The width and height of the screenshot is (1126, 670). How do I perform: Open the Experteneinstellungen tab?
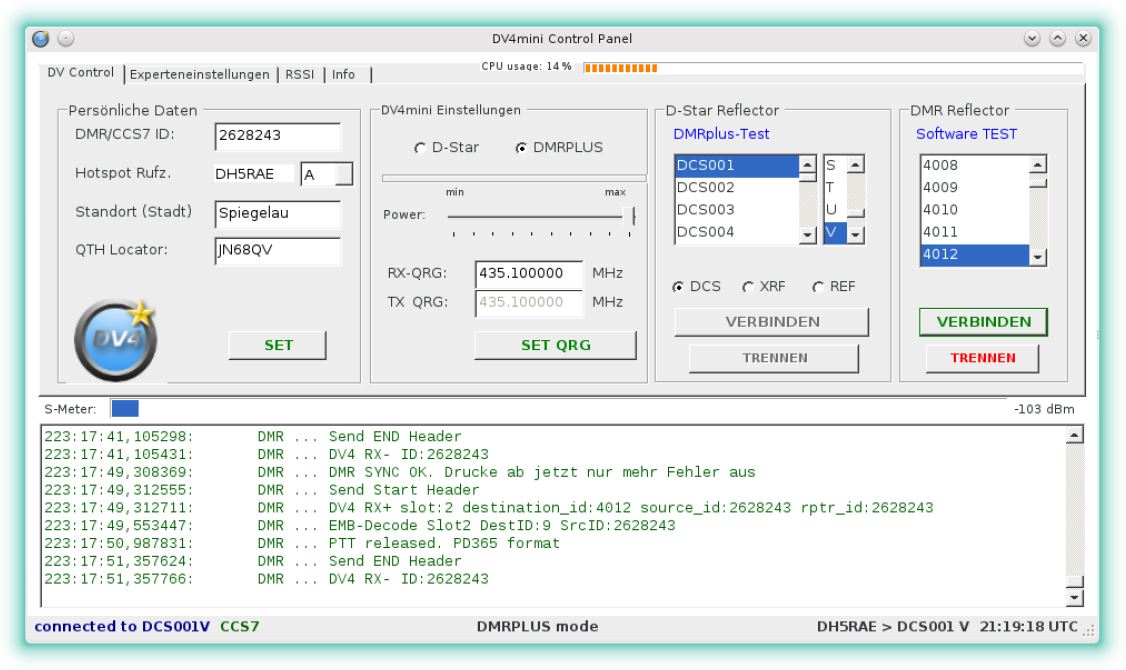[200, 75]
